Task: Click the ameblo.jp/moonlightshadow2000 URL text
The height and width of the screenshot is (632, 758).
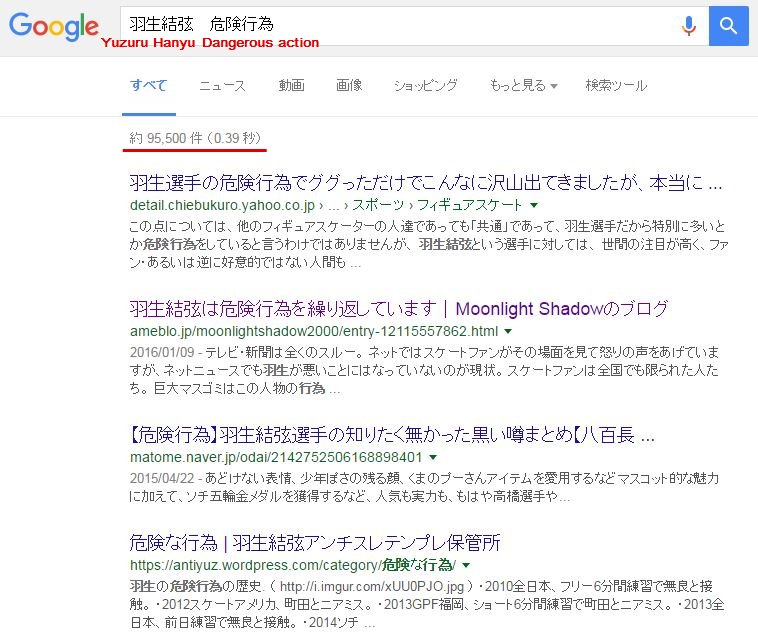Action: point(314,331)
